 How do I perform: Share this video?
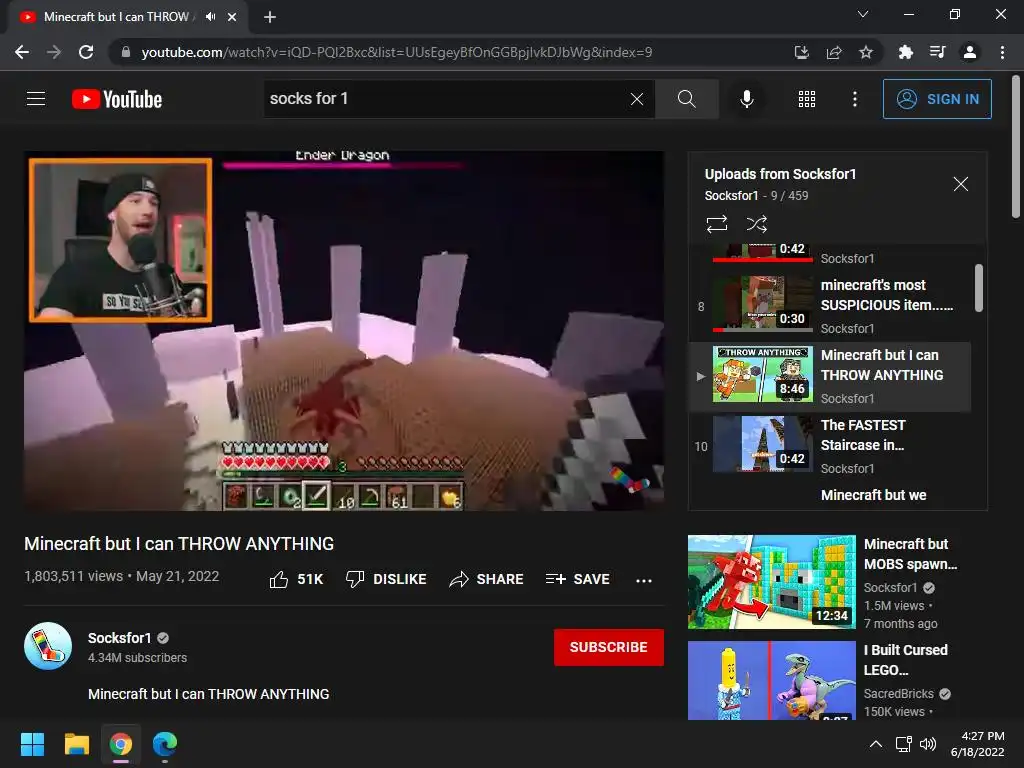click(x=487, y=579)
